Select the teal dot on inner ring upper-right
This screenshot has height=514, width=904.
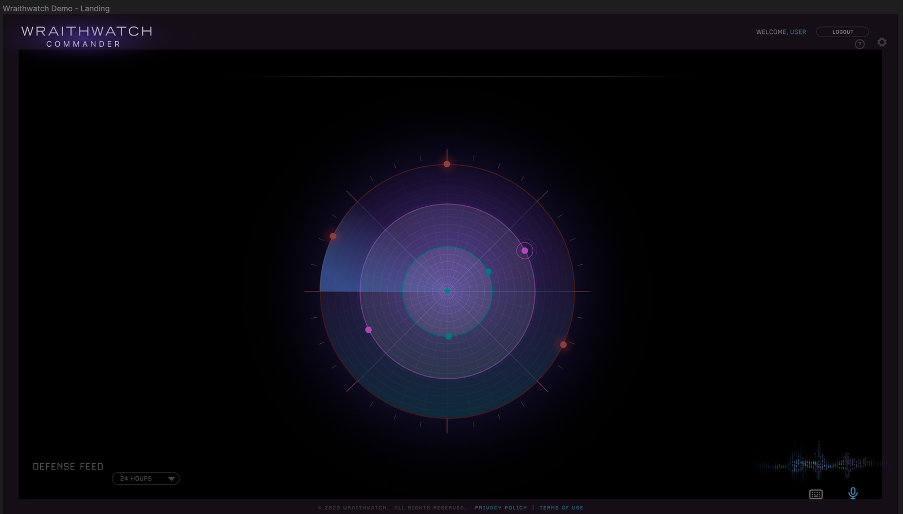tap(488, 272)
